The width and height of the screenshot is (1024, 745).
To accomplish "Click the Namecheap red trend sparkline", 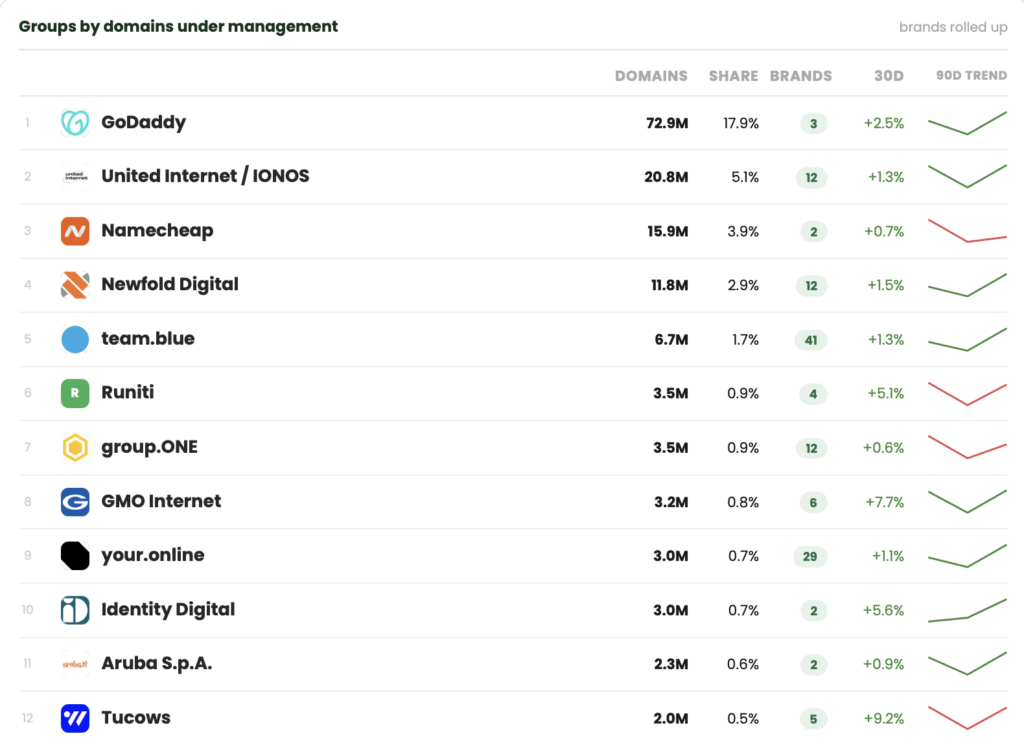I will 967,231.
